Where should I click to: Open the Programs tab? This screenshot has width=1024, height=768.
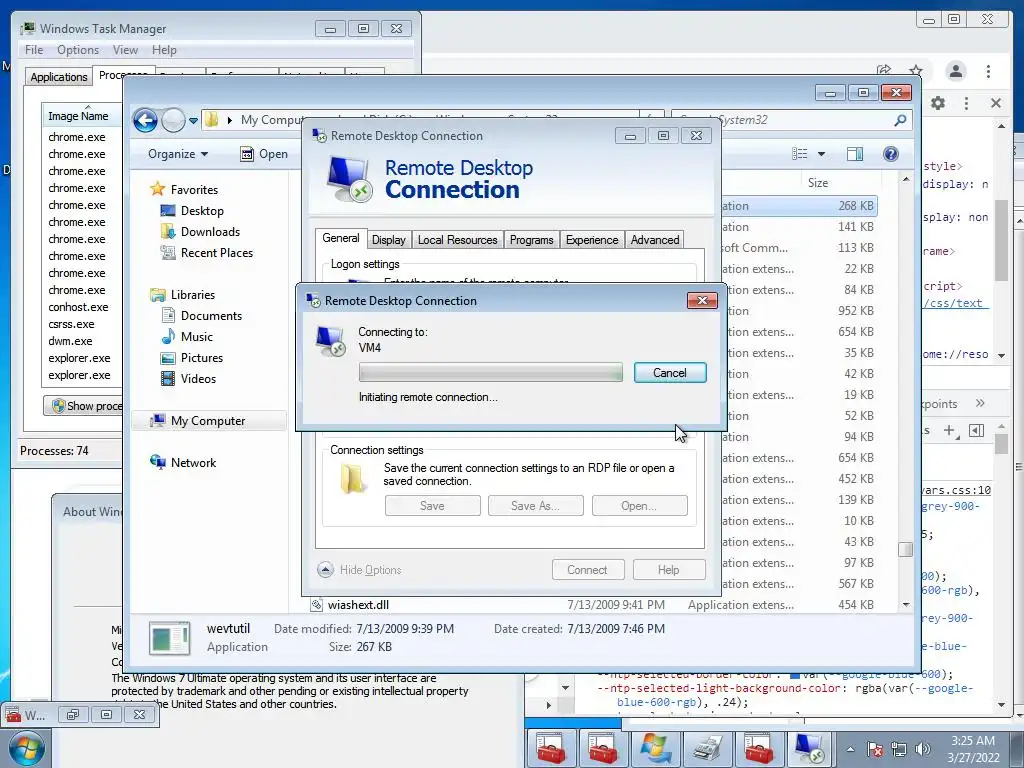[531, 240]
